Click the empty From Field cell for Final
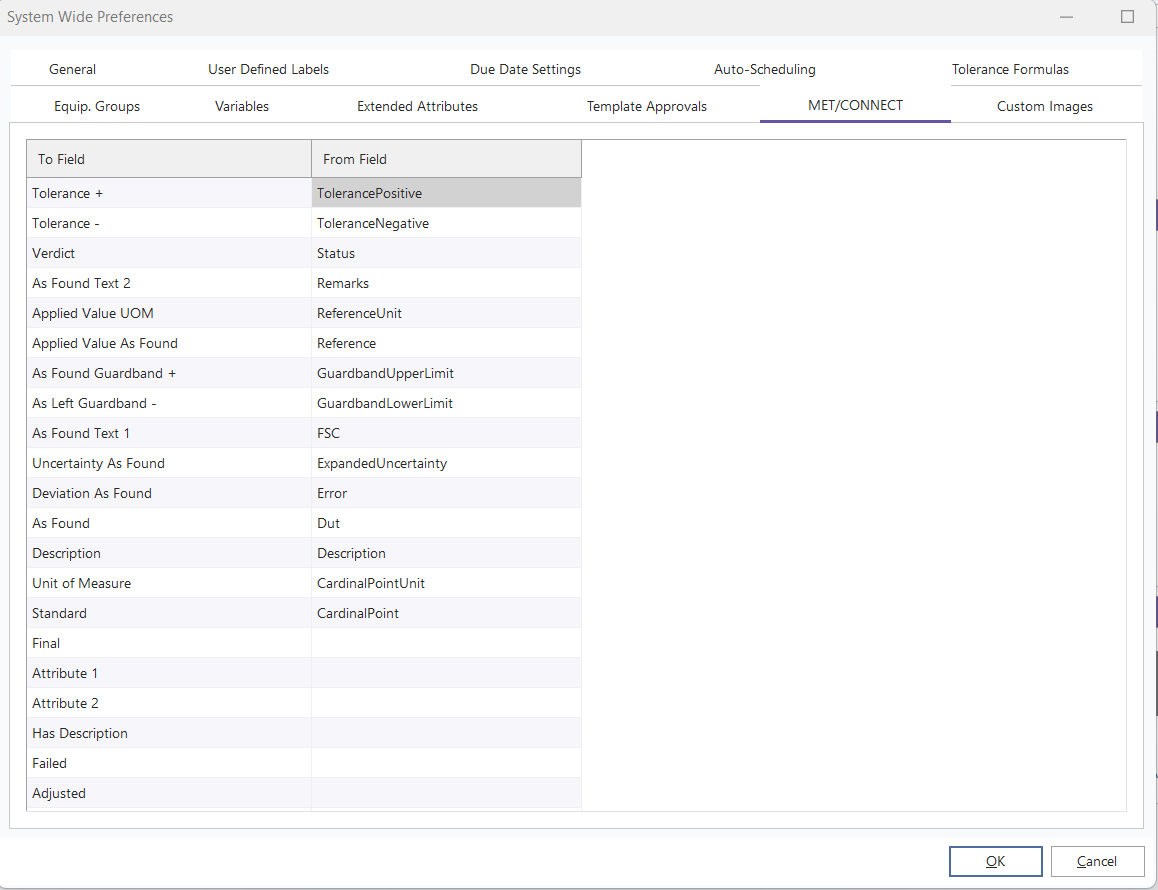The width and height of the screenshot is (1158, 890). [446, 643]
